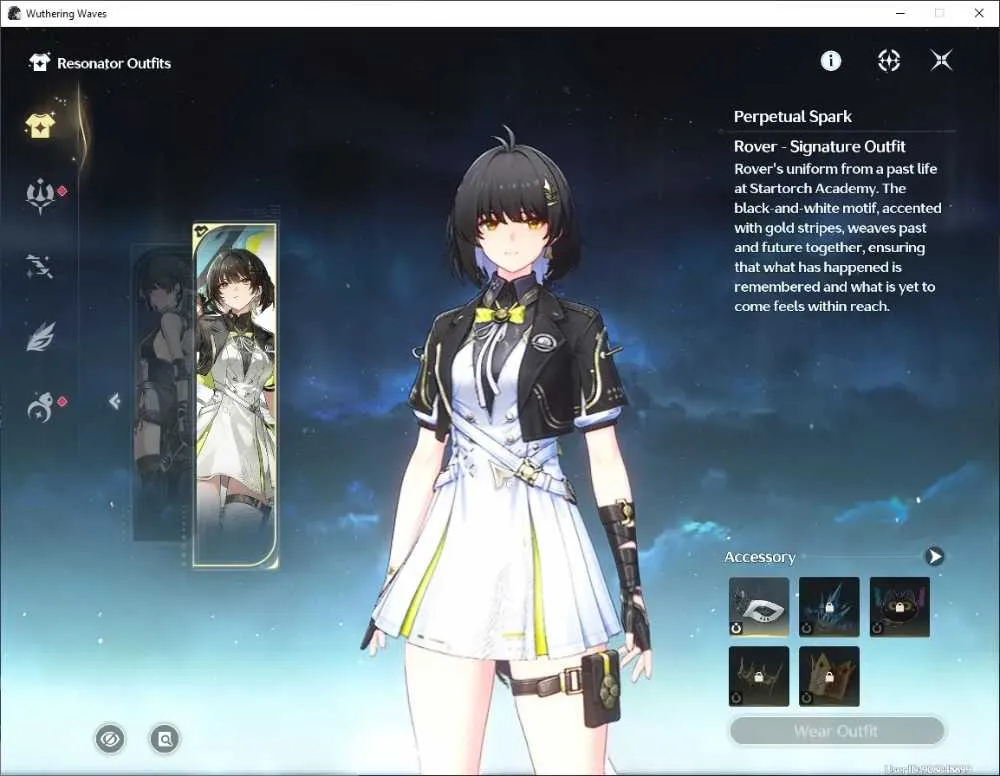This screenshot has width=1000, height=776.
Task: Open the trident emblem sidebar tab
Action: (x=40, y=196)
